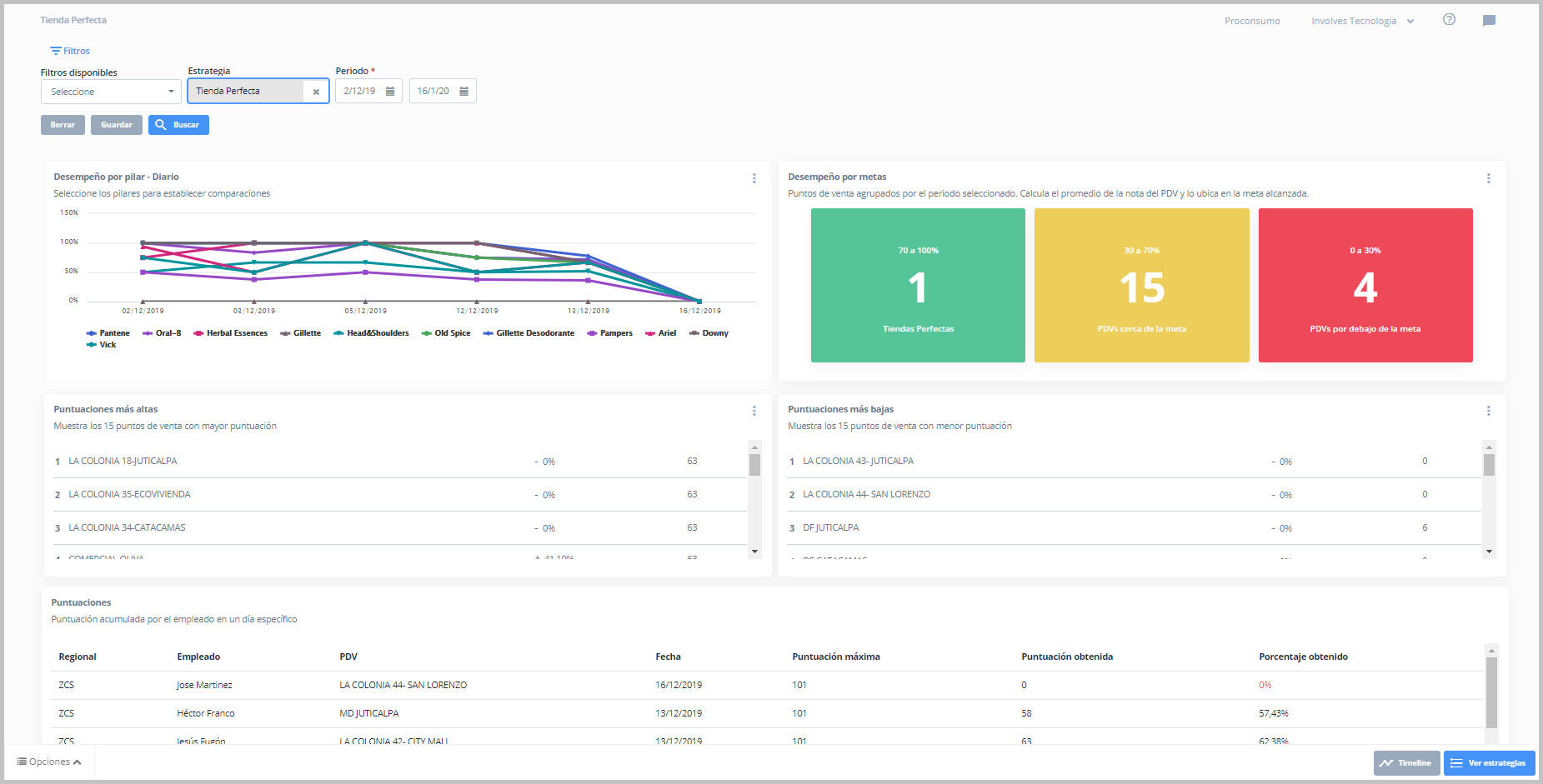Open the help question mark icon

click(x=1449, y=20)
